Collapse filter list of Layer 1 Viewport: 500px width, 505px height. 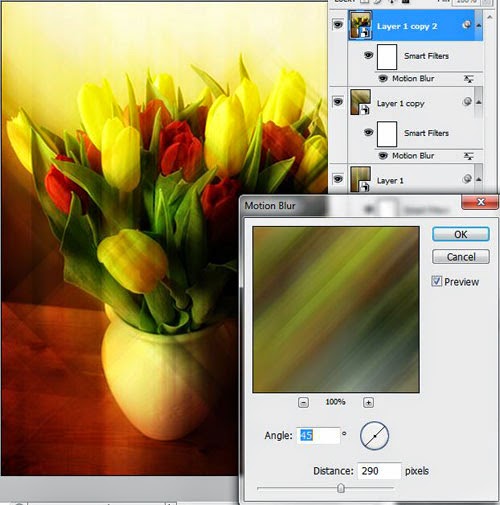pyautogui.click(x=479, y=179)
